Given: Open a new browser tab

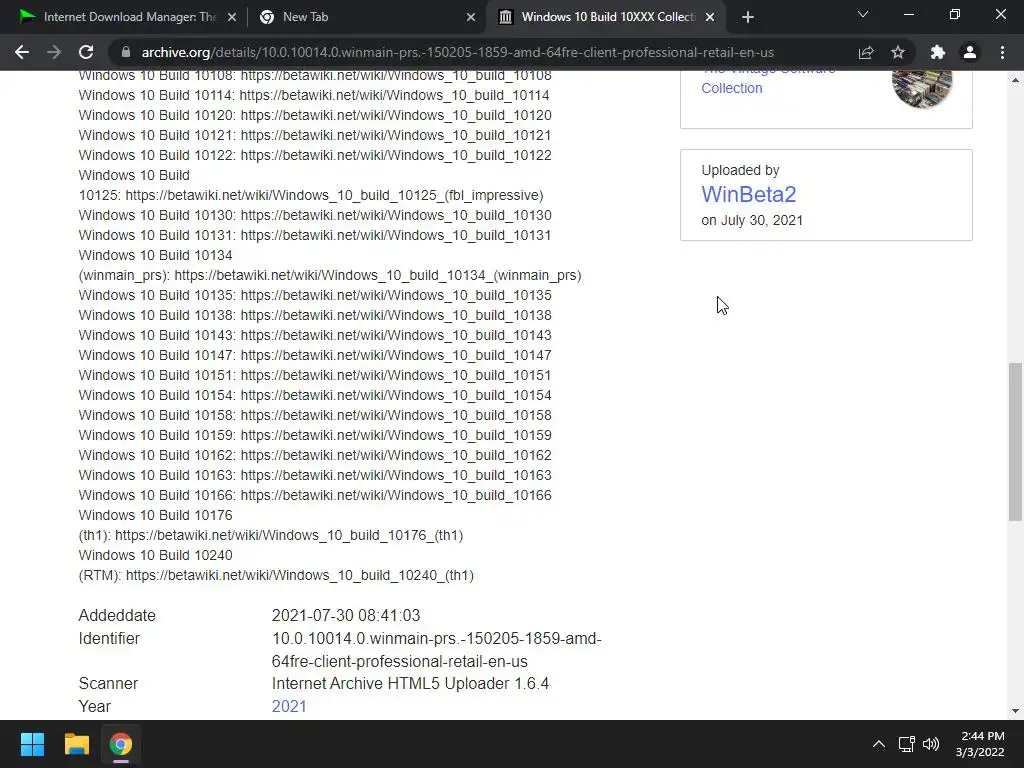Looking at the screenshot, I should (x=748, y=17).
